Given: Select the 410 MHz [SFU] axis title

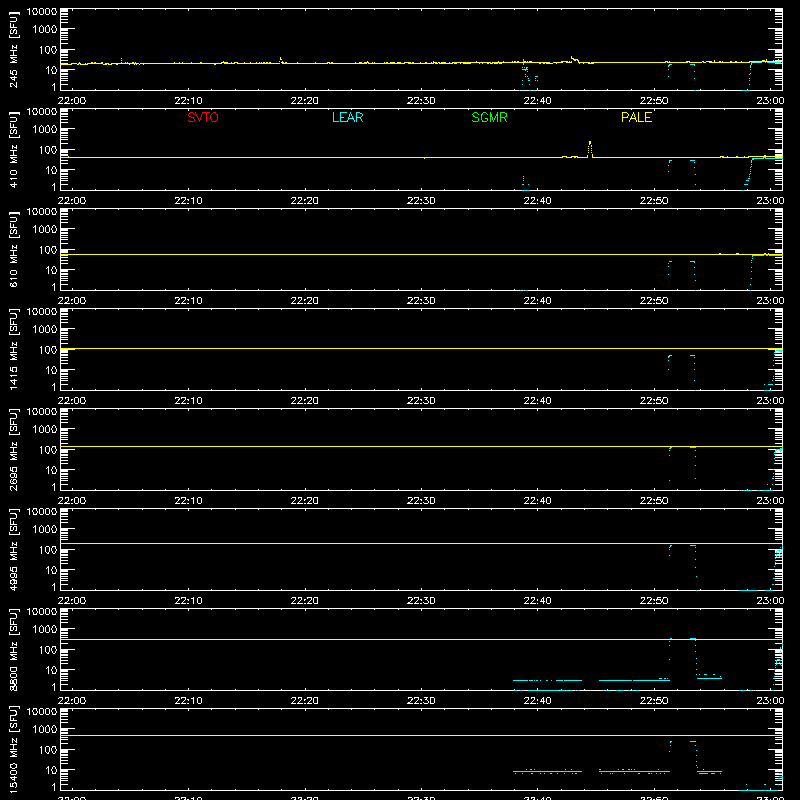Looking at the screenshot, I should click(x=14, y=149).
